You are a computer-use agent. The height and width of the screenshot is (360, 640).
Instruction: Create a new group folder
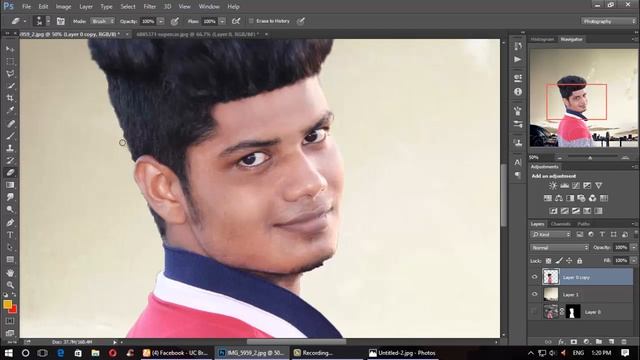[x=599, y=342]
